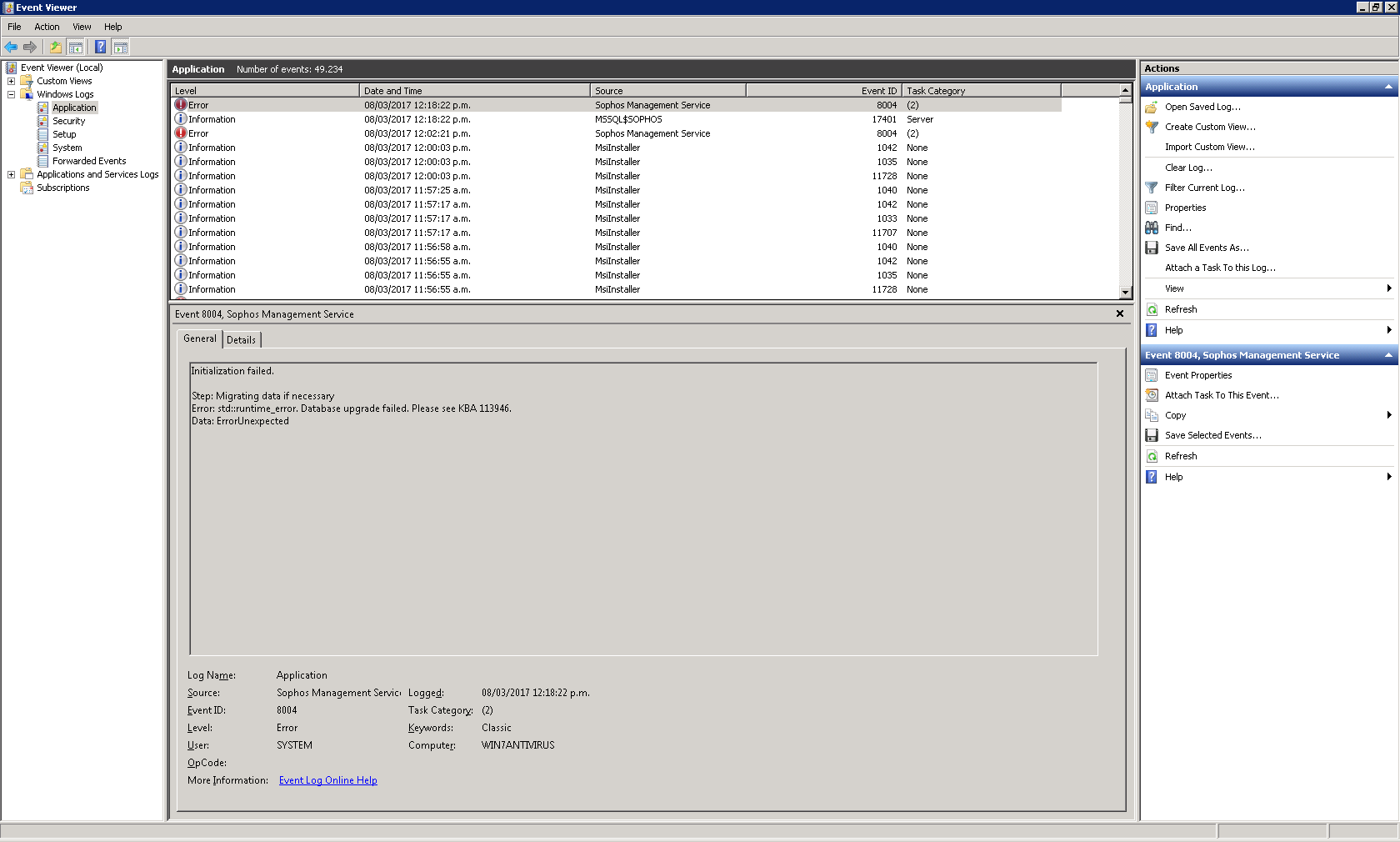
Task: Open the Copy submenu arrow
Action: 1389,415
